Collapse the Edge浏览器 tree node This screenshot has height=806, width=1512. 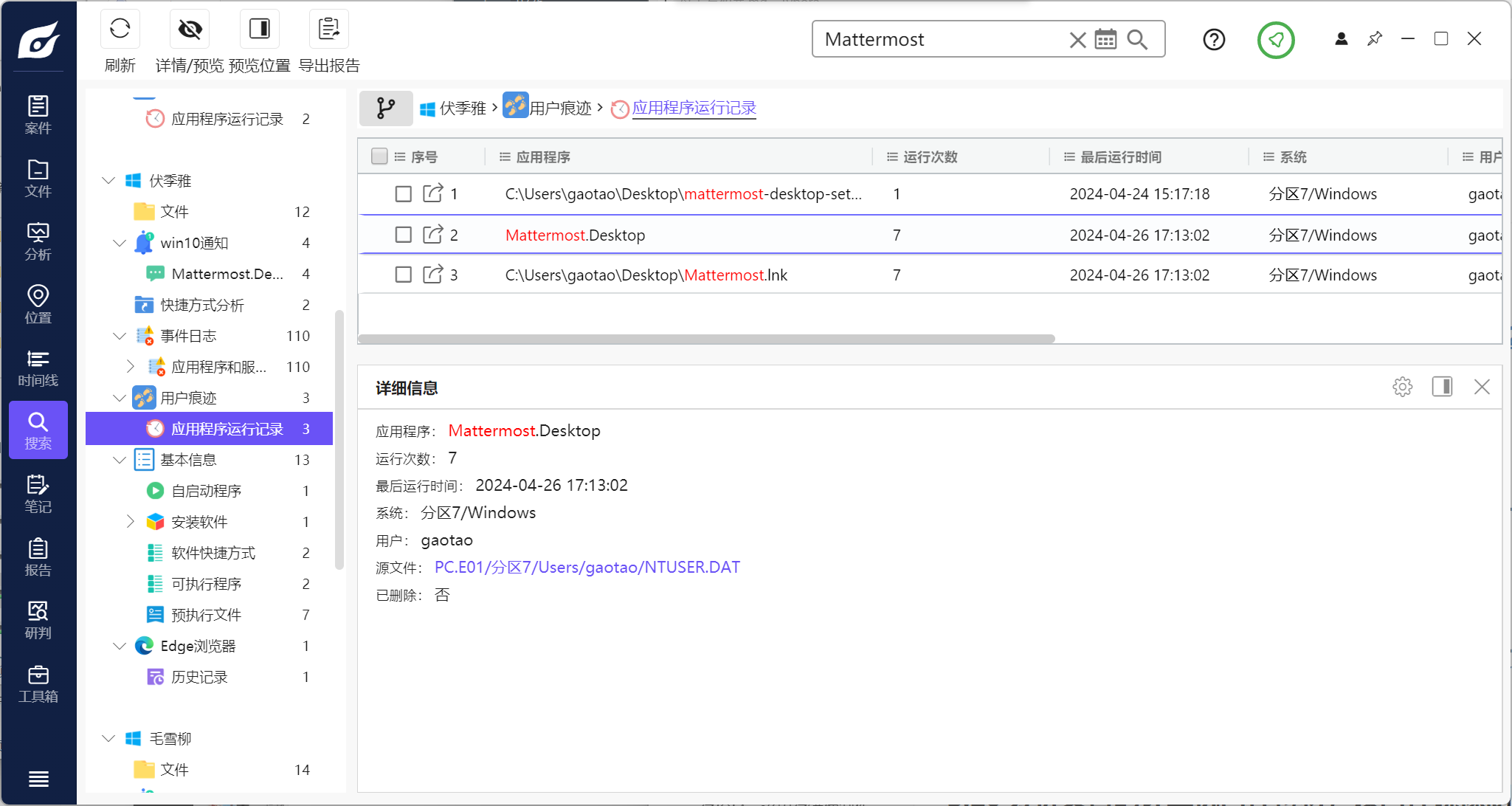[x=120, y=646]
